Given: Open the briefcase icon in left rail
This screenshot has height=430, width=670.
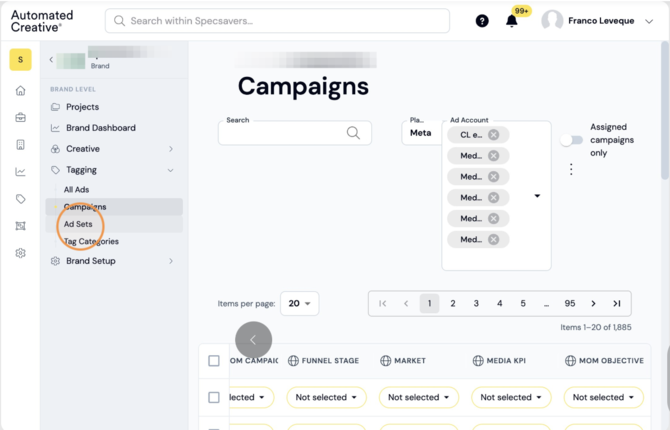Looking at the screenshot, I should click(x=21, y=118).
